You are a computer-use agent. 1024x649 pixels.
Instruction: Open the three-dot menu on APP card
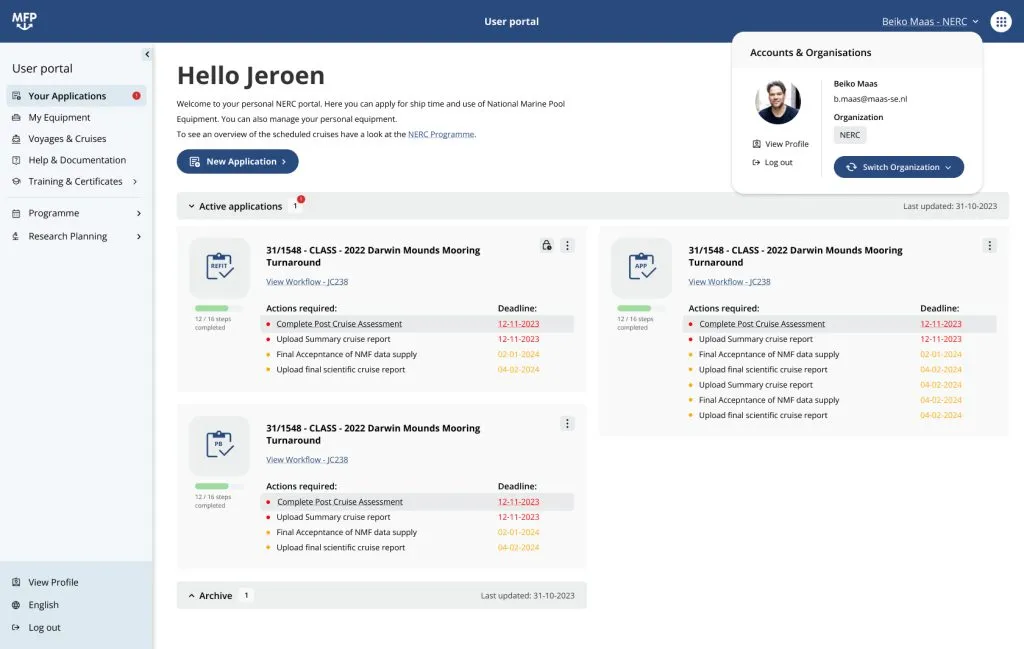tap(989, 245)
